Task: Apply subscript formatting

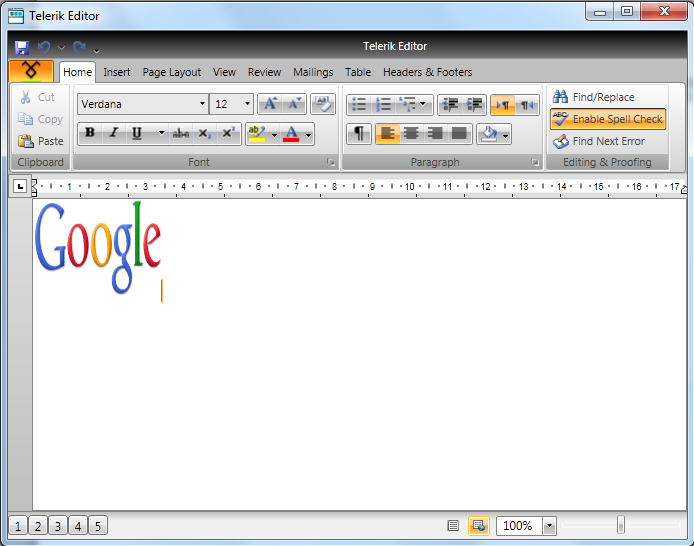Action: tap(204, 134)
